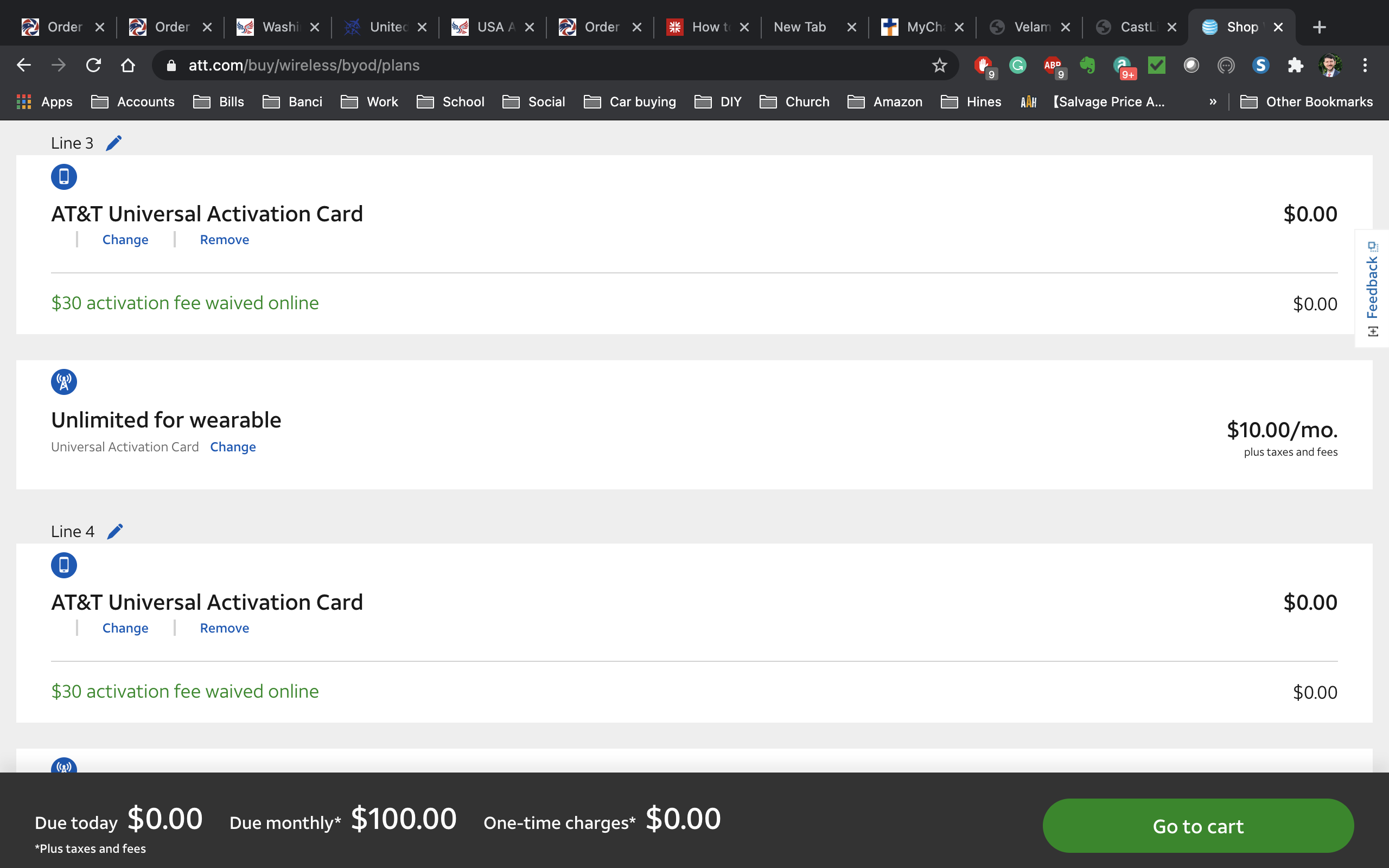1389x868 pixels.
Task: Click Go to cart button
Action: 1198,826
